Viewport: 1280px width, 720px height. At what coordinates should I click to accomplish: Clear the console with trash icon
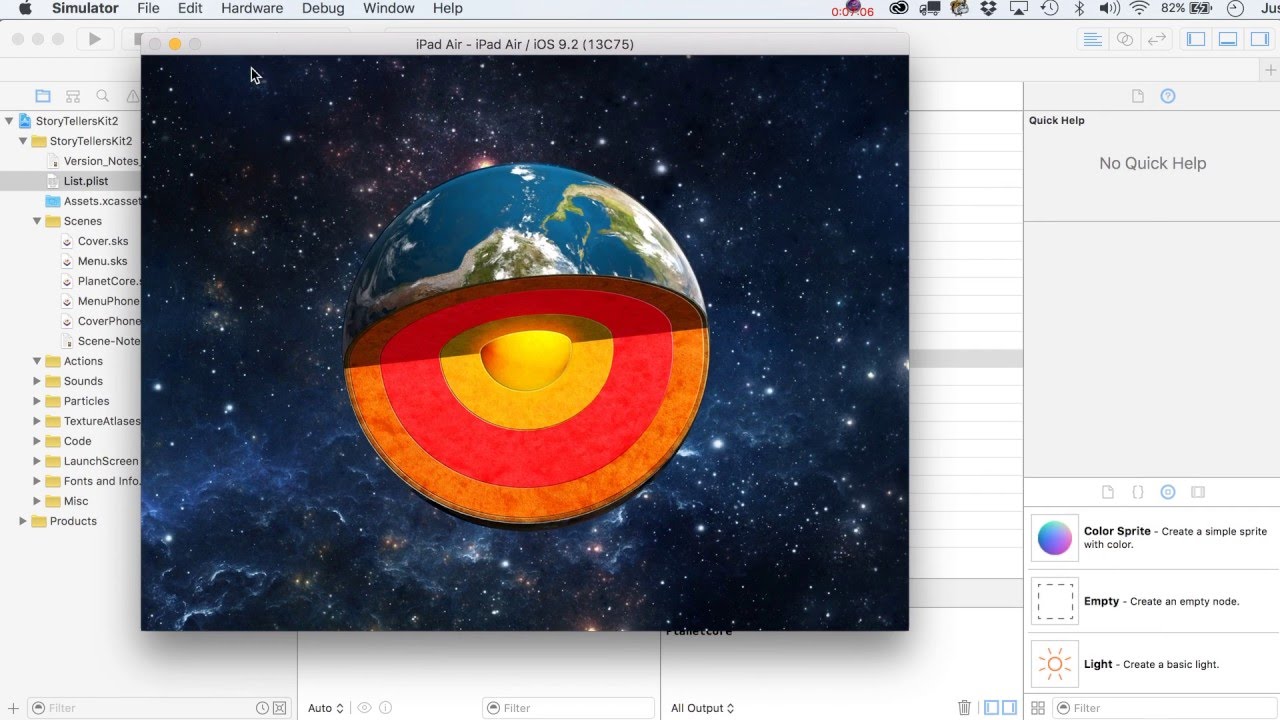point(964,708)
